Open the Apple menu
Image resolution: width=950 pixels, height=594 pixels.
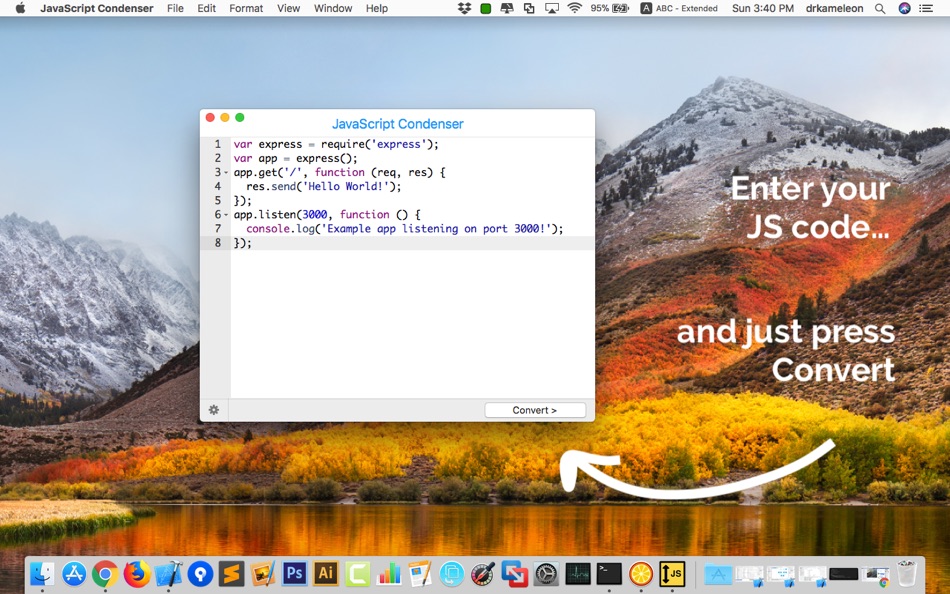(x=20, y=8)
